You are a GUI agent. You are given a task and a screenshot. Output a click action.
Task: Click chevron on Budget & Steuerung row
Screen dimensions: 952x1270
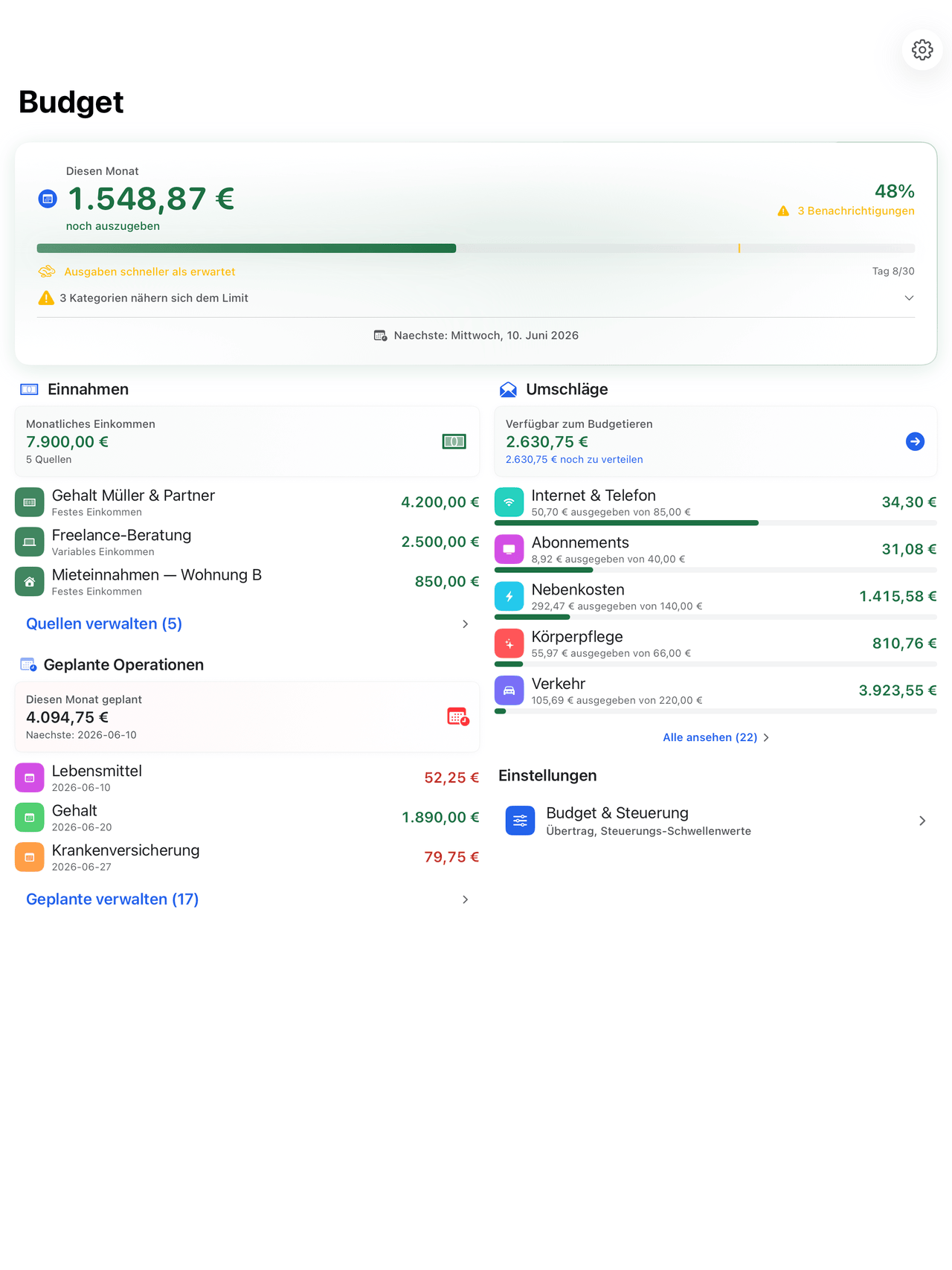pos(922,821)
